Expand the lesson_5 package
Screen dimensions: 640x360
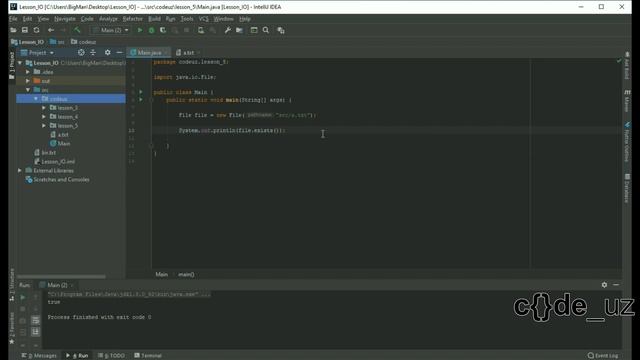tap(44, 126)
